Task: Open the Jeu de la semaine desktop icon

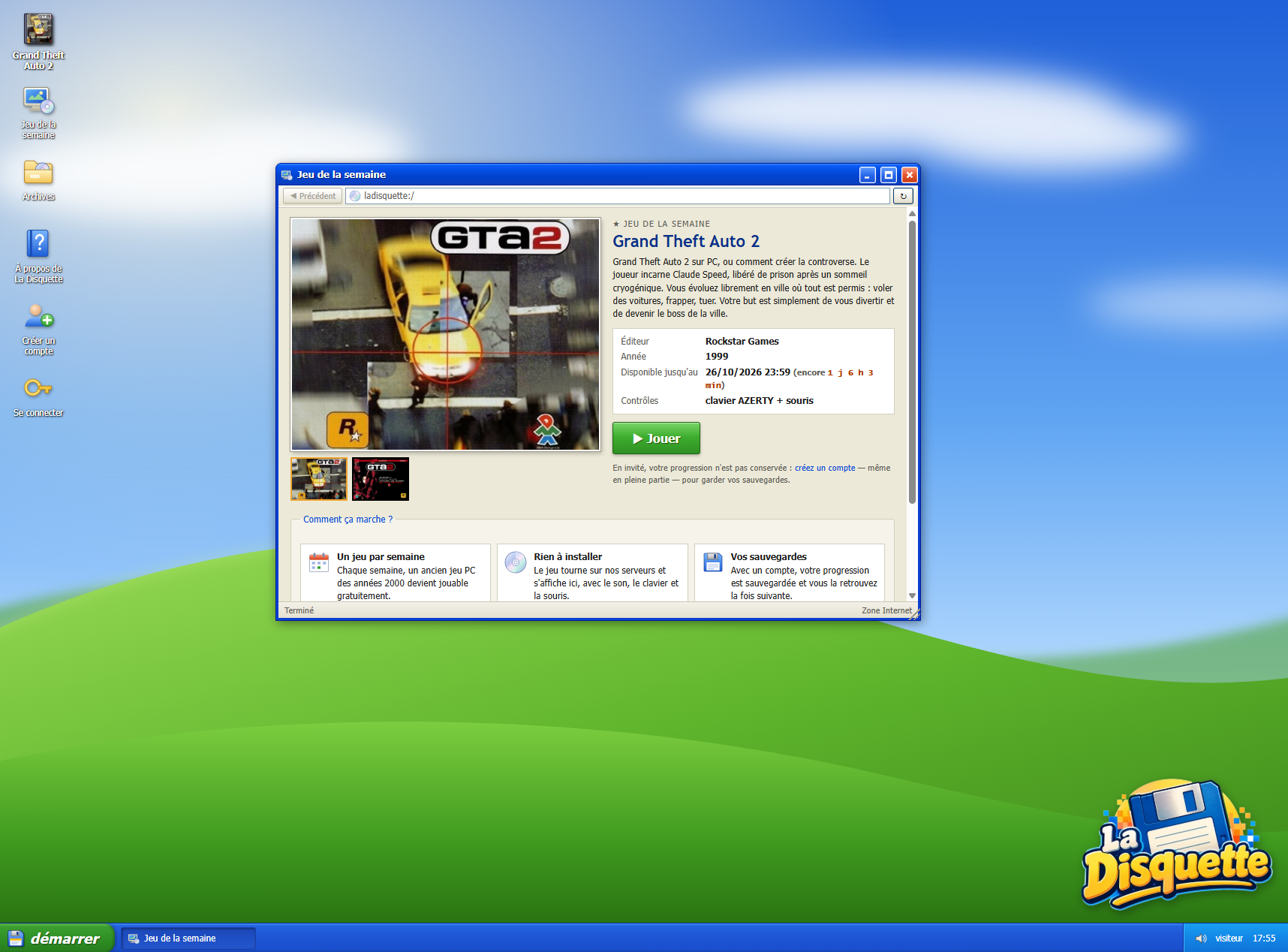Action: (x=38, y=113)
